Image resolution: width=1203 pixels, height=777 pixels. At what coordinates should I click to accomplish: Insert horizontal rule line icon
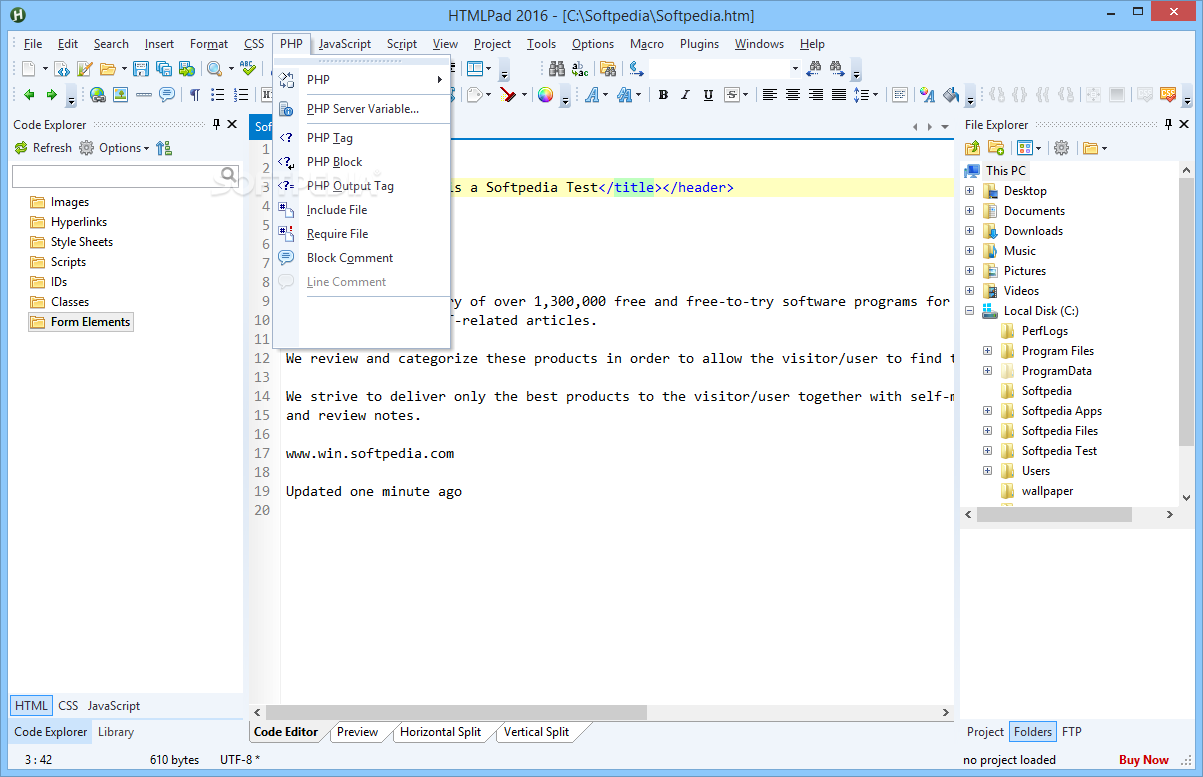pos(144,95)
